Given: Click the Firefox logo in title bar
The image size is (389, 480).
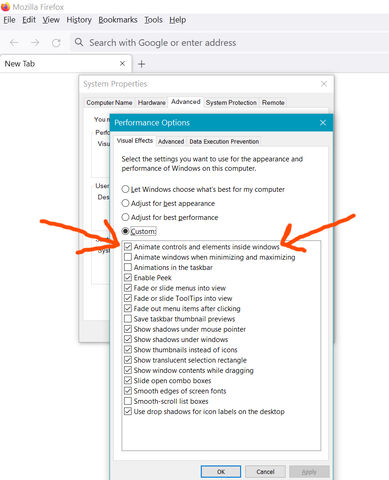Looking at the screenshot, I should tap(5, 6).
